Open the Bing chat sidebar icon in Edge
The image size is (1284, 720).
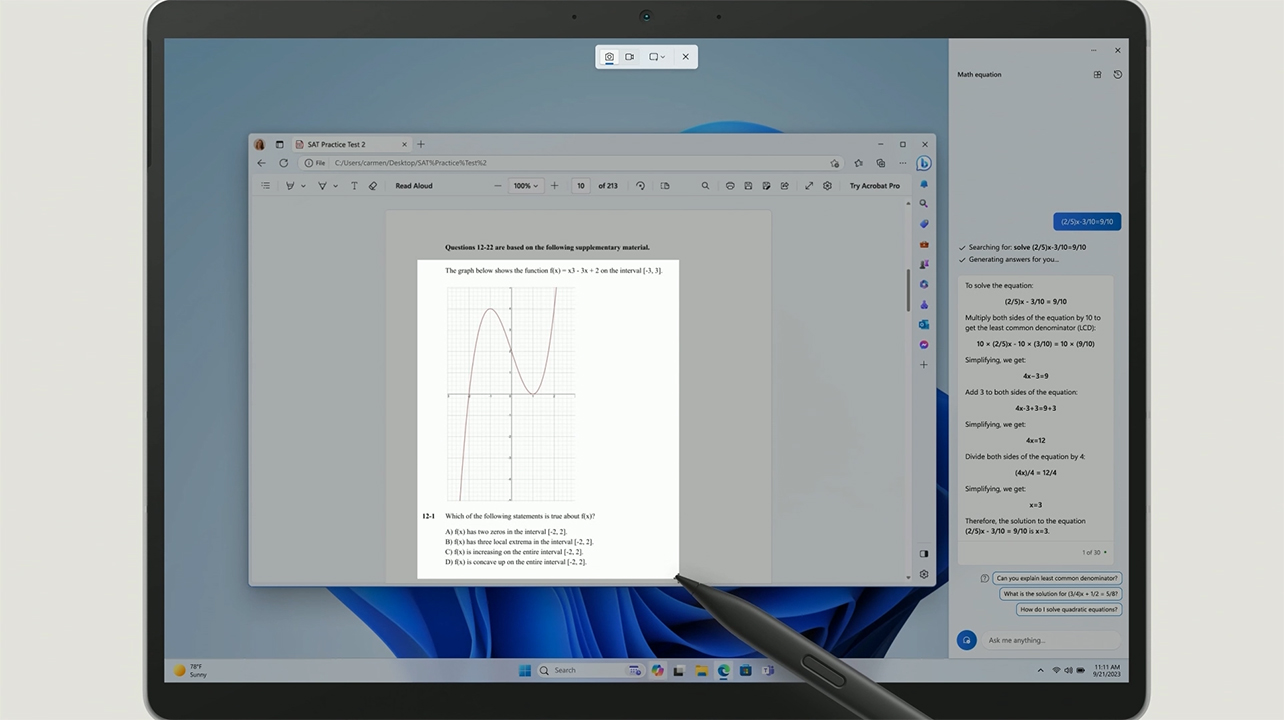click(924, 163)
